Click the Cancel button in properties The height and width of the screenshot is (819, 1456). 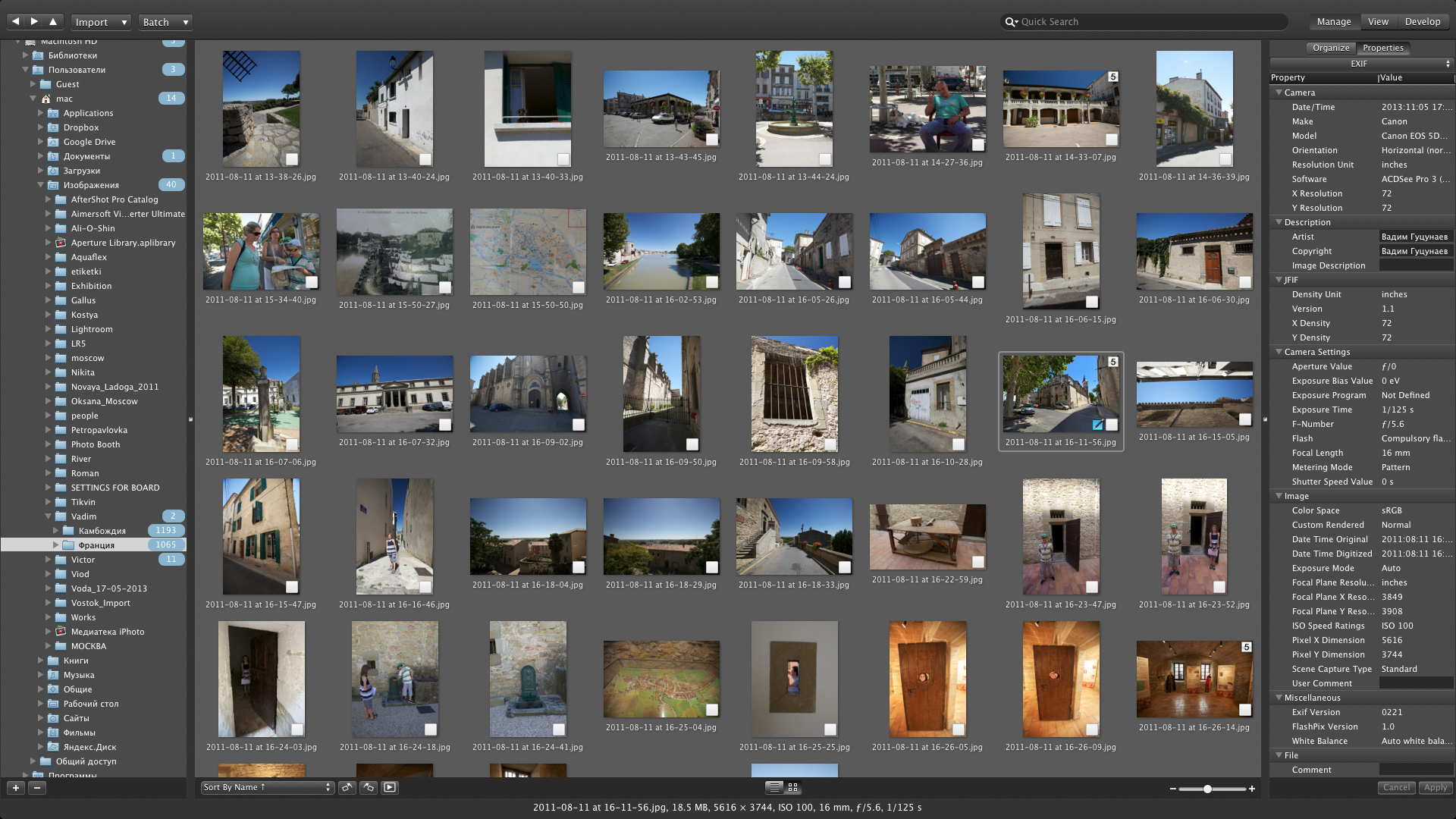tap(1396, 788)
